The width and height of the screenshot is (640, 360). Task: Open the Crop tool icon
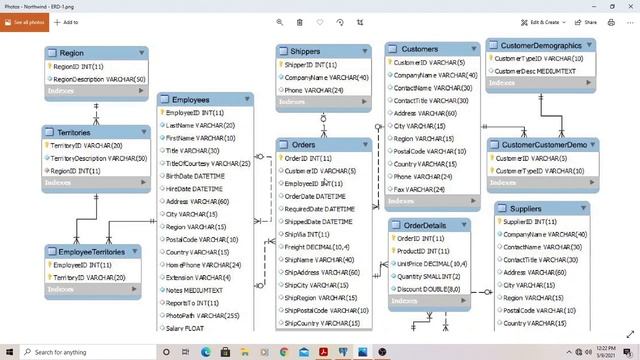click(x=360, y=22)
